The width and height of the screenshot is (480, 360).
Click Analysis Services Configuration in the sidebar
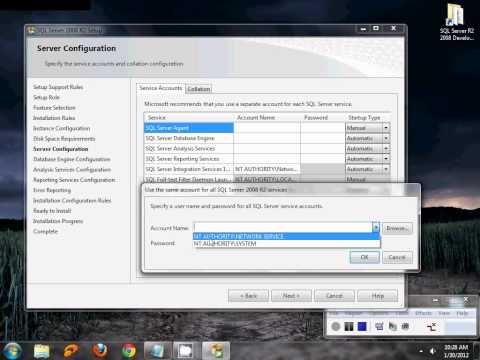pos(72,170)
